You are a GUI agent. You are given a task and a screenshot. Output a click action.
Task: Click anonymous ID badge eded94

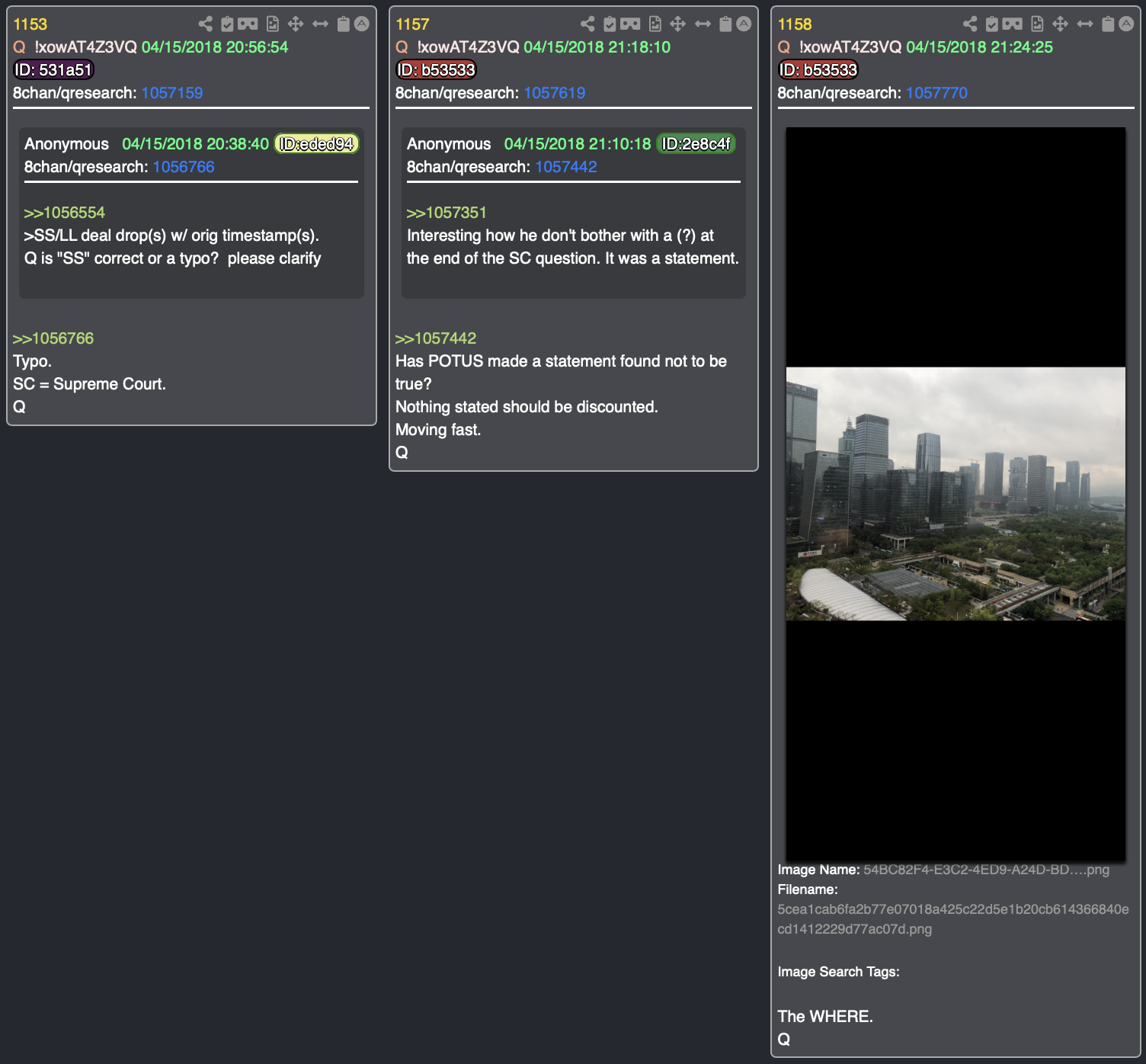click(x=316, y=144)
